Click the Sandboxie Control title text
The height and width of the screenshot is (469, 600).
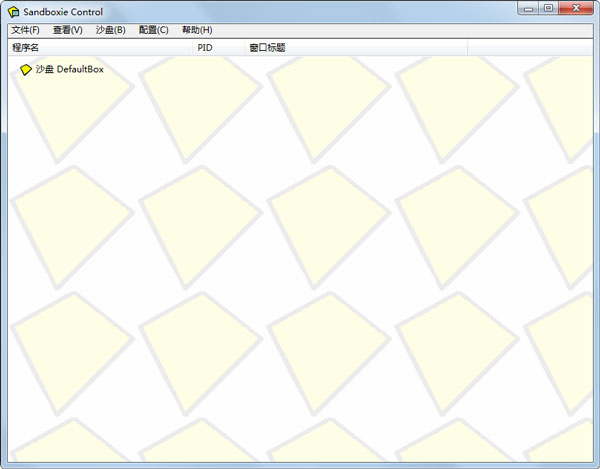point(63,12)
